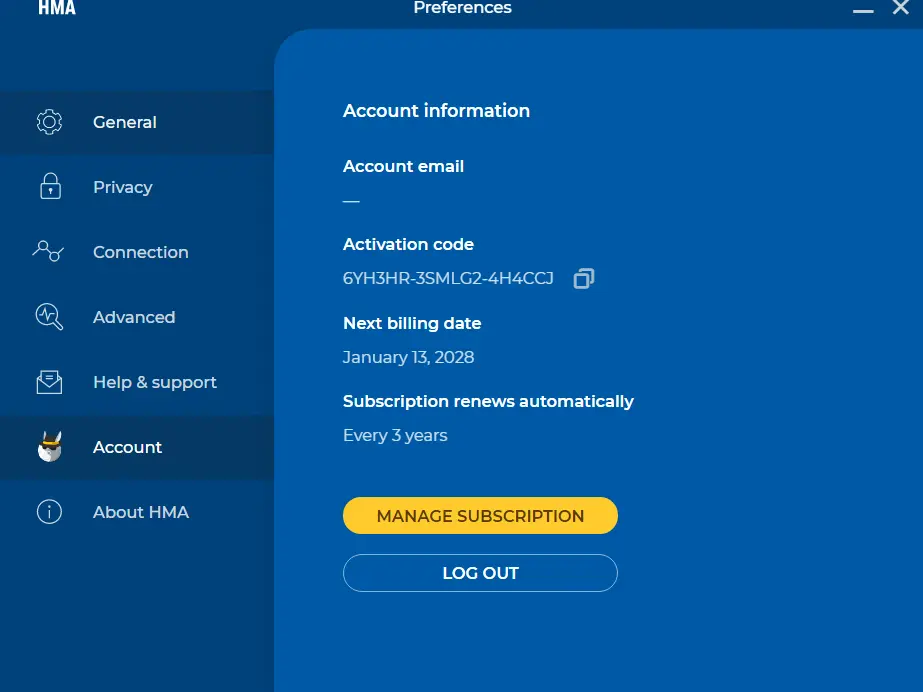Copy the activation code with copy icon
This screenshot has height=692, width=923.
click(584, 278)
